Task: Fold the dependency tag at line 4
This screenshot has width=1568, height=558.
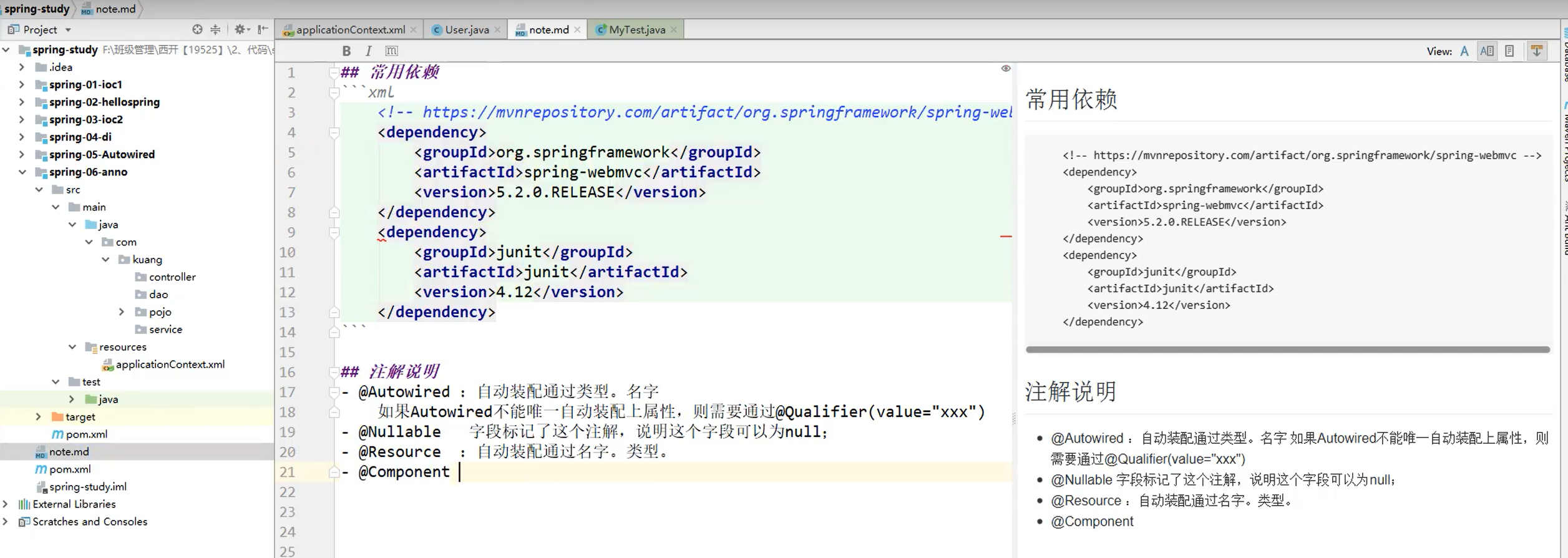Action: (x=334, y=133)
